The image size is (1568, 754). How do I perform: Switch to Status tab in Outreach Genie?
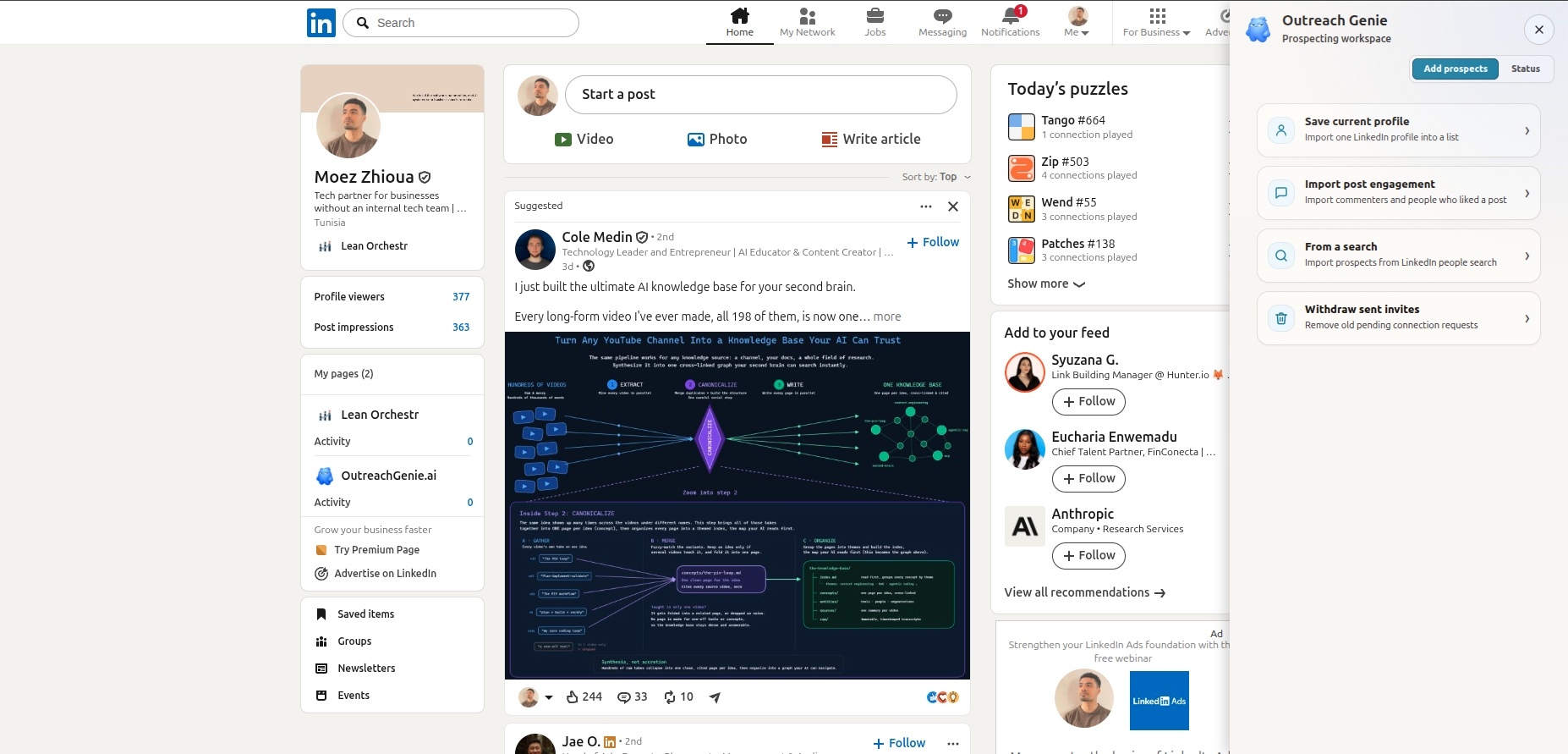1526,69
